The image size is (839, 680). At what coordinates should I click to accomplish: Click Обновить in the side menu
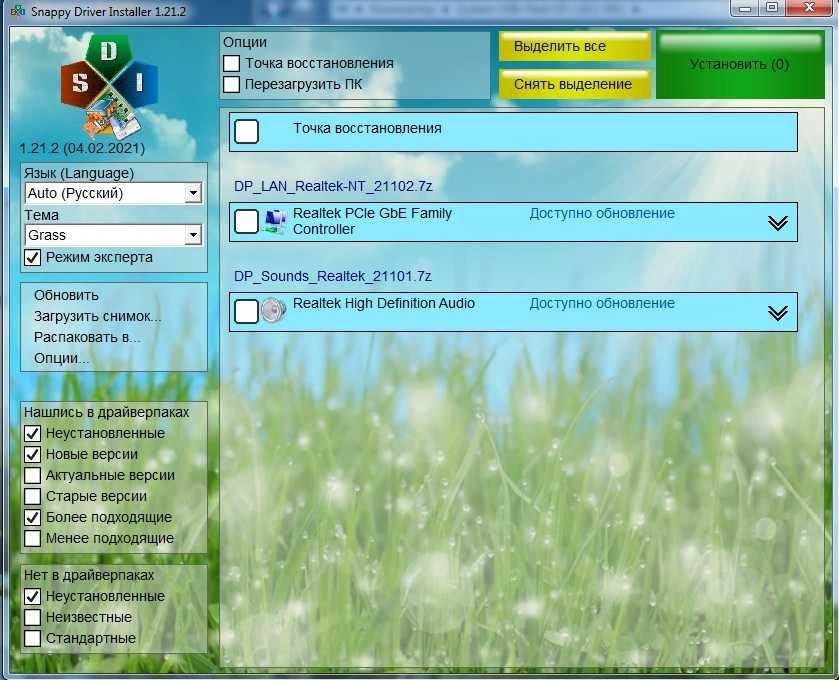[x=66, y=295]
